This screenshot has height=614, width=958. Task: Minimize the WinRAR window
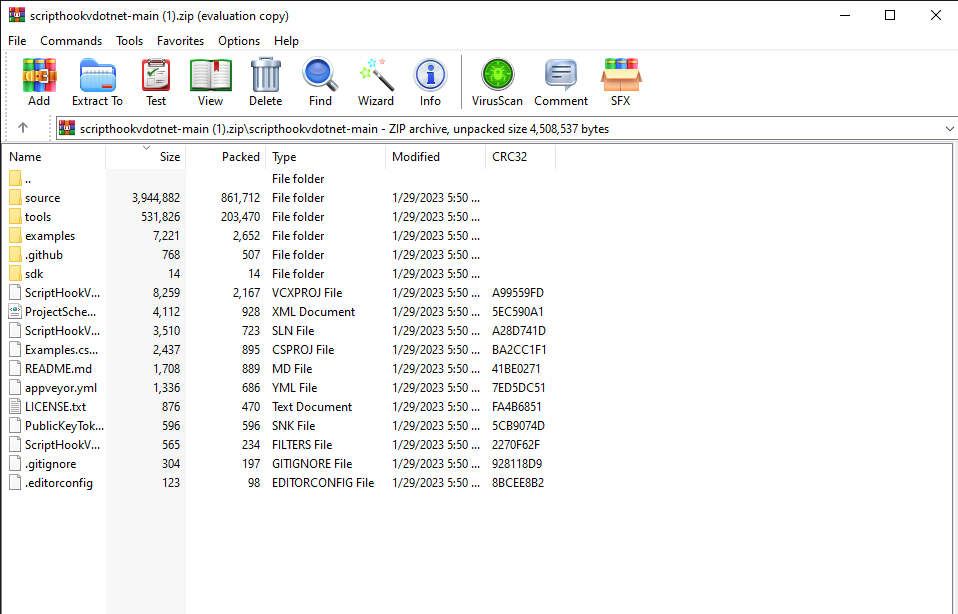[x=845, y=15]
